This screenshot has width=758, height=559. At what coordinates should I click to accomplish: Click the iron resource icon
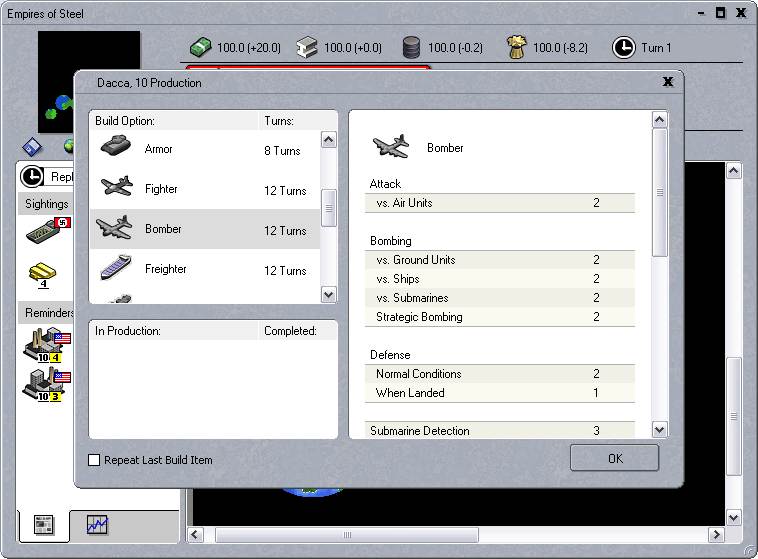point(307,47)
